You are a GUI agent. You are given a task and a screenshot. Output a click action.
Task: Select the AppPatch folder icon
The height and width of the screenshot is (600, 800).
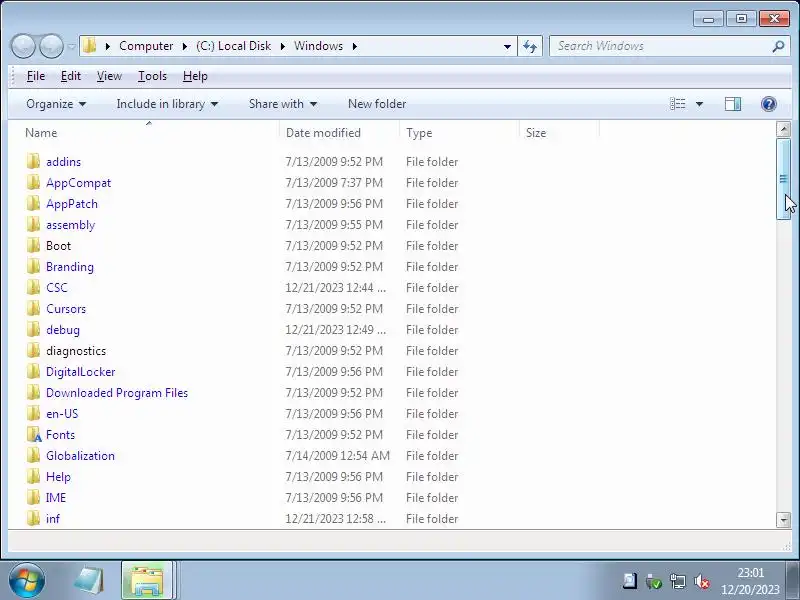33,204
